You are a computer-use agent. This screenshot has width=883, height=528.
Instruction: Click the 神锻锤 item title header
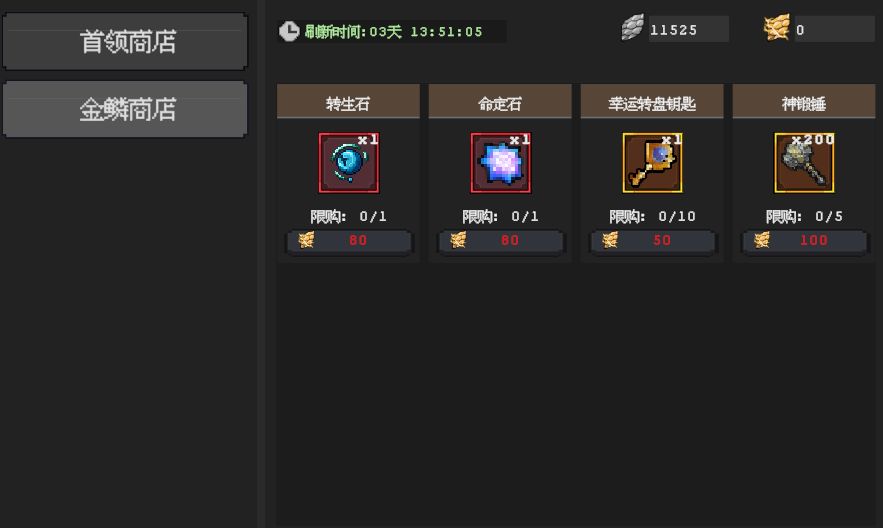[804, 102]
